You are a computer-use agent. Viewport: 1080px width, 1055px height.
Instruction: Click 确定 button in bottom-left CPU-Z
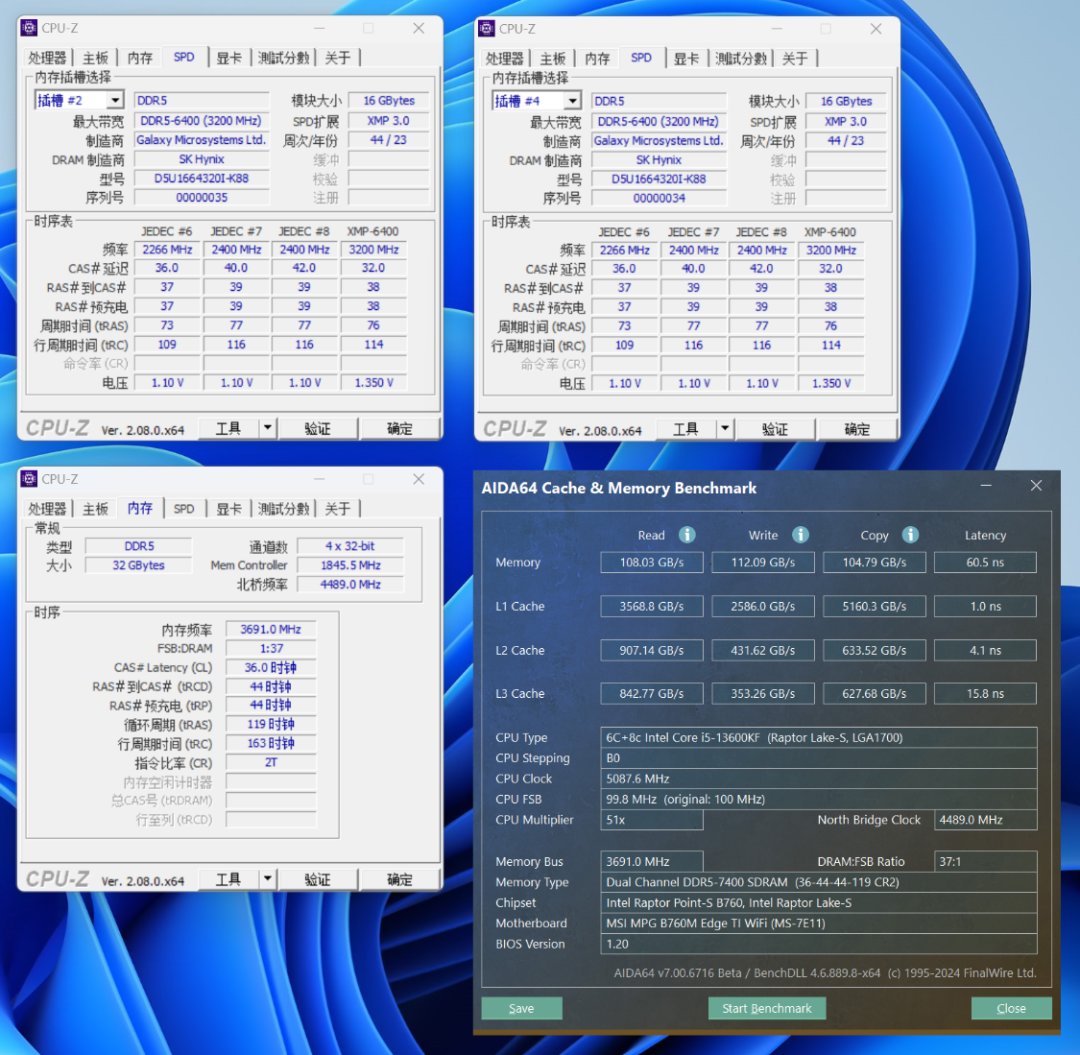399,879
